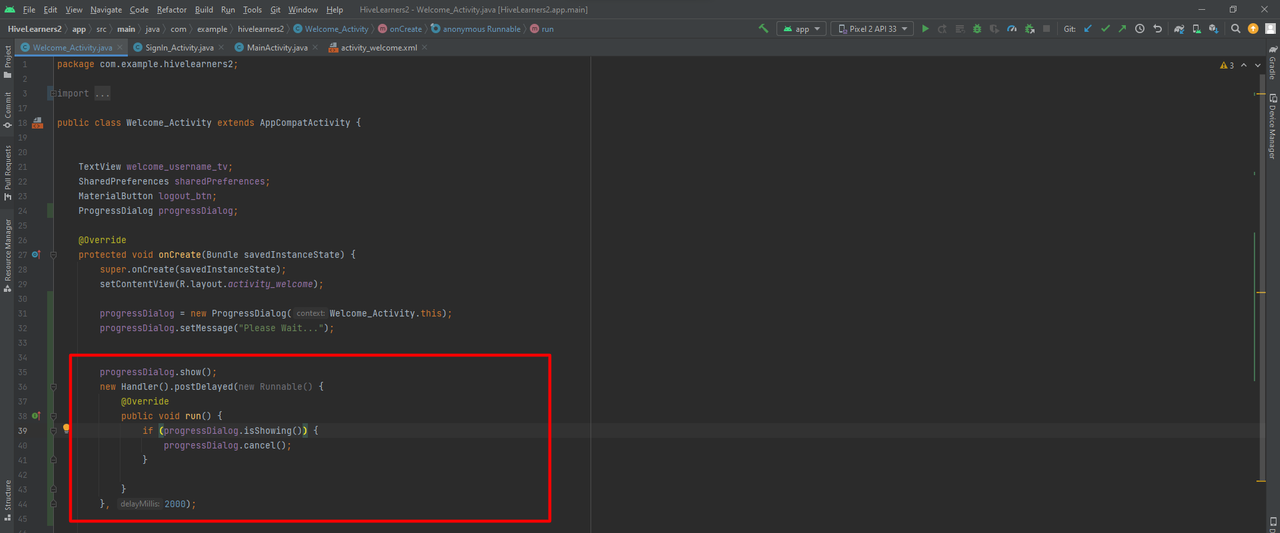Open the warnings indicator showing 3
The height and width of the screenshot is (533, 1280).
pos(1227,65)
